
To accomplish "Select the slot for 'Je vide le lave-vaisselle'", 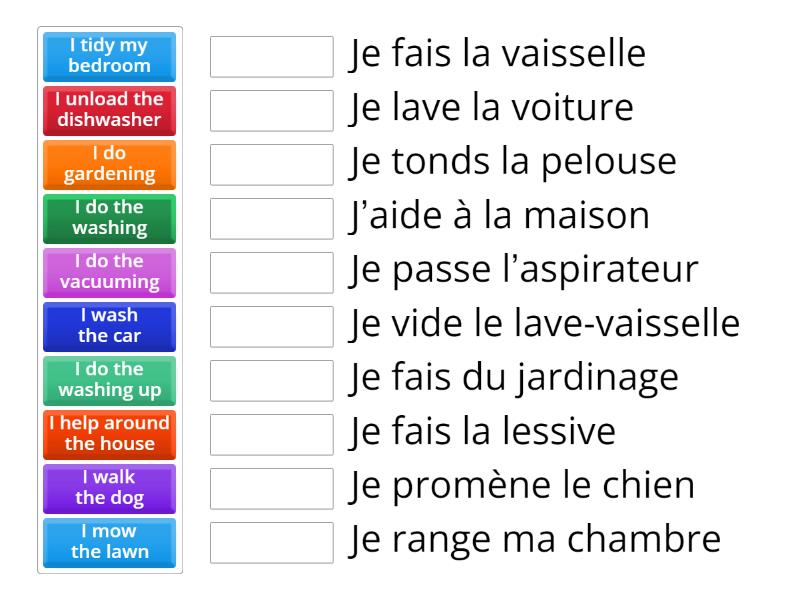I will 272,327.
